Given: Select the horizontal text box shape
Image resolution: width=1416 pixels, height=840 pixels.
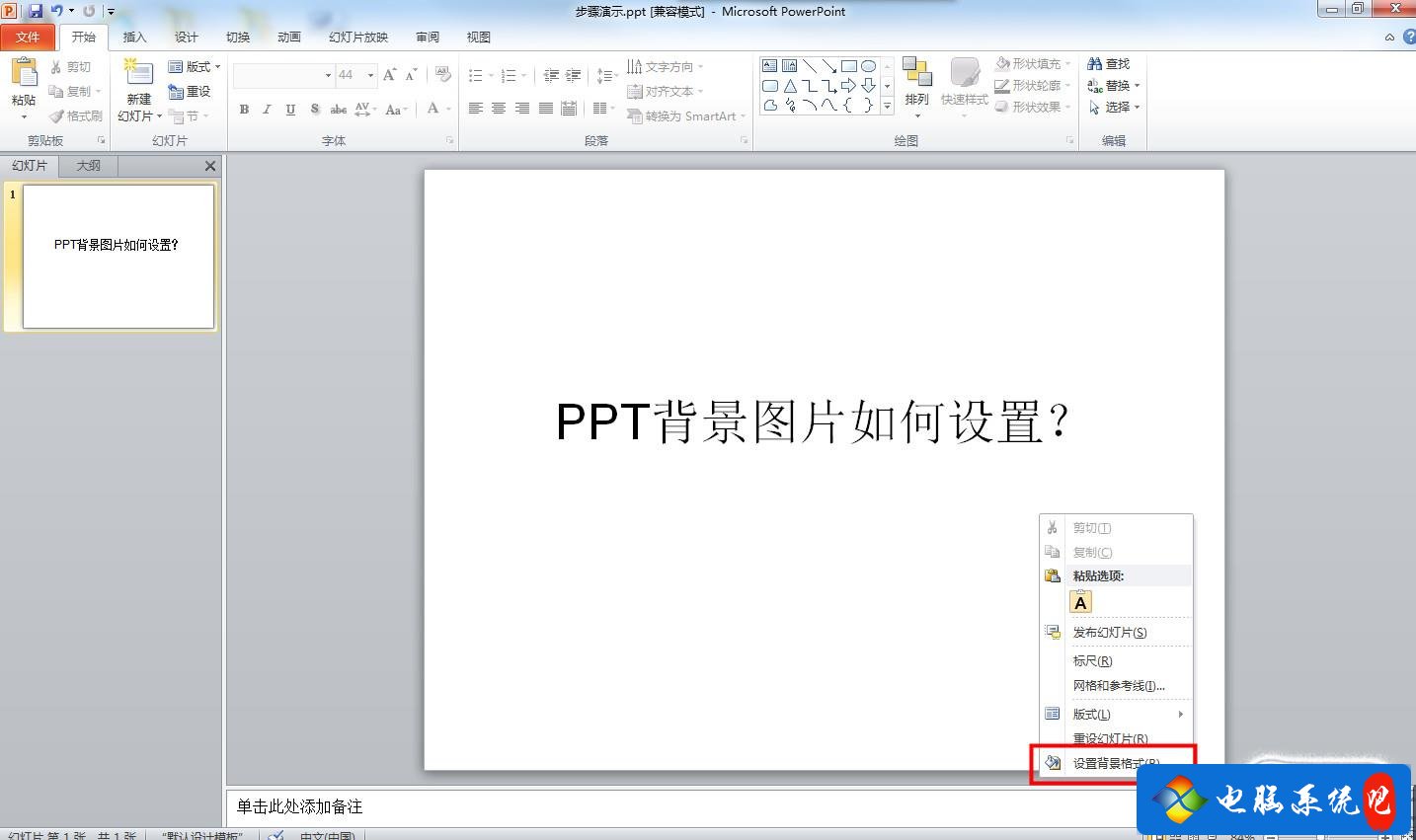Looking at the screenshot, I should pos(769,66).
